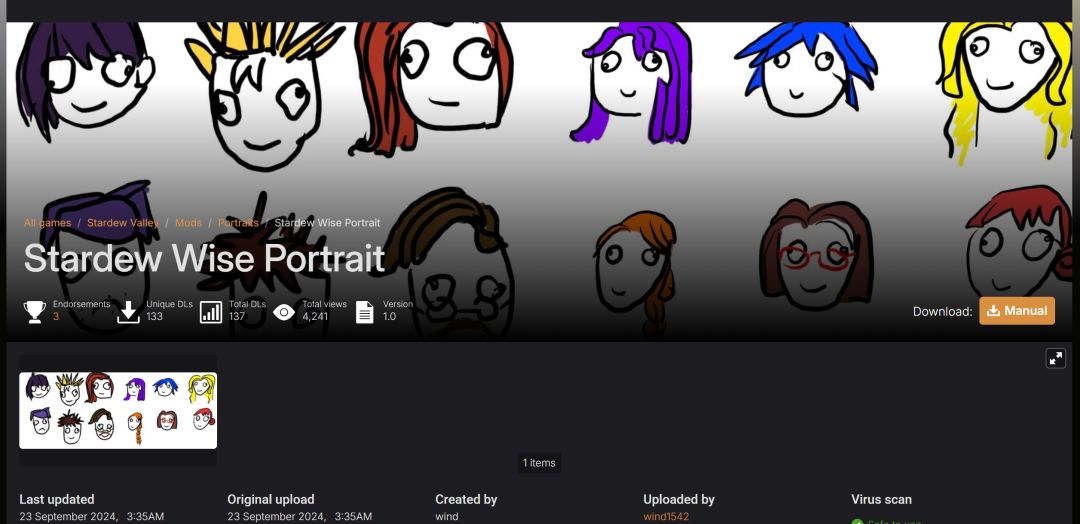Screen dimensions: 1080x524
Task: Click the Total views eye icon
Action: [284, 312]
